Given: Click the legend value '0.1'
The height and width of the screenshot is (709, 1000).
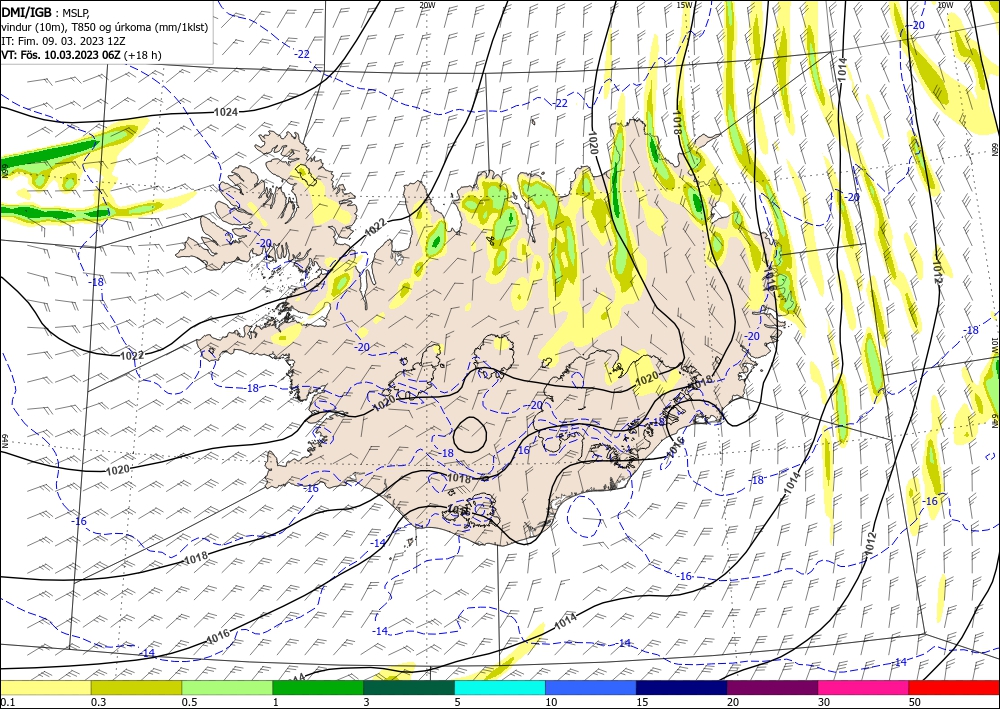Looking at the screenshot, I should pos(6,702).
